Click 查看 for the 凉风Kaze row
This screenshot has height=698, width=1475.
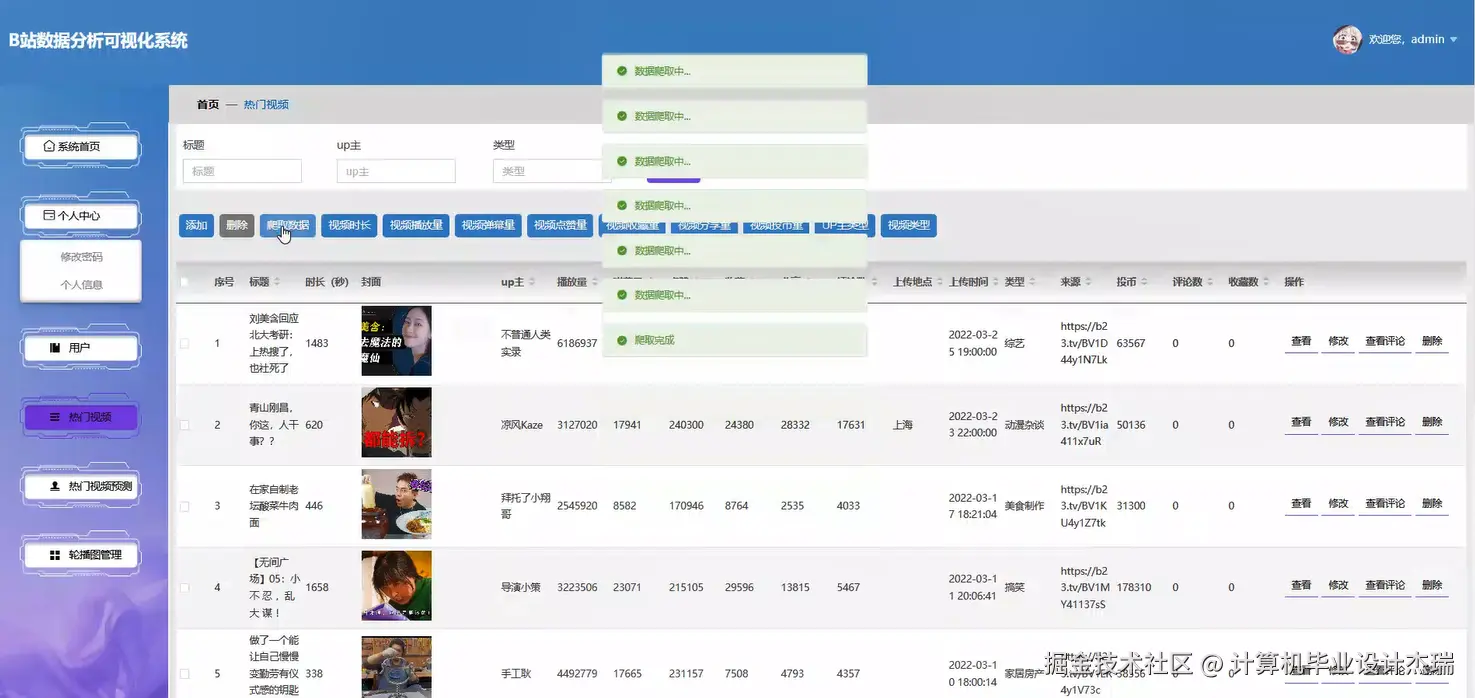[1301, 423]
